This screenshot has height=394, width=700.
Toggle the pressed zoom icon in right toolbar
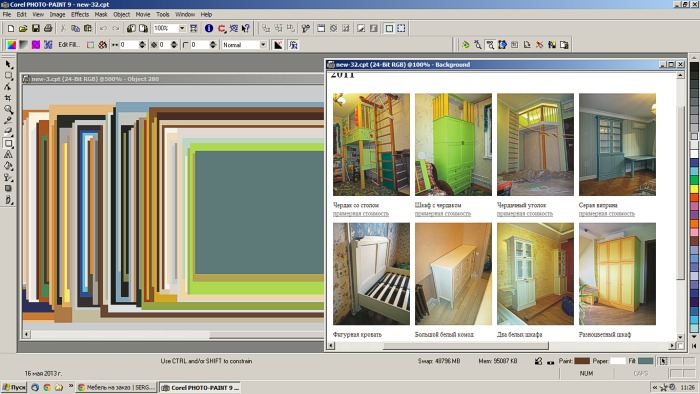tap(490, 45)
